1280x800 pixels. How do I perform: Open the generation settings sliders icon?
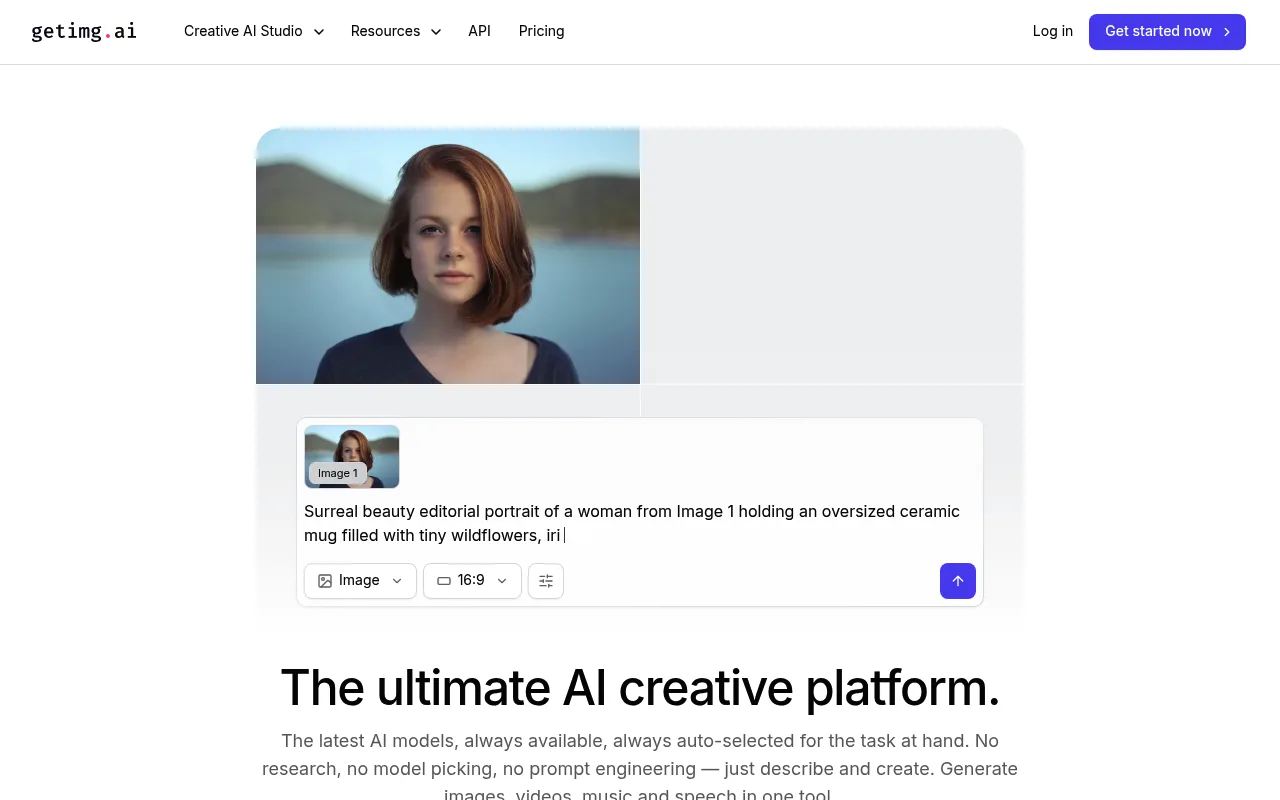[546, 581]
